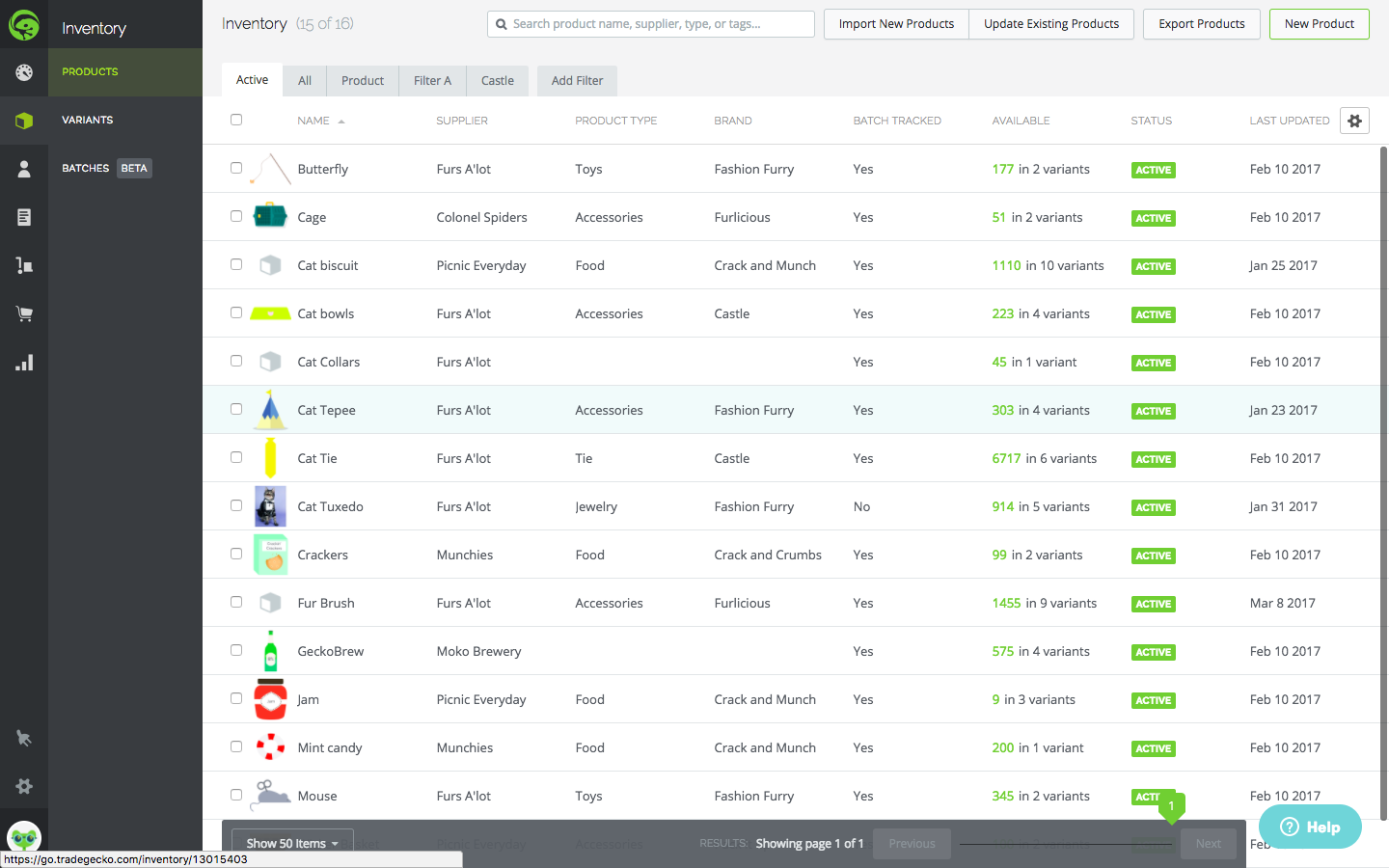Open the column settings gear above the table

[x=1354, y=120]
